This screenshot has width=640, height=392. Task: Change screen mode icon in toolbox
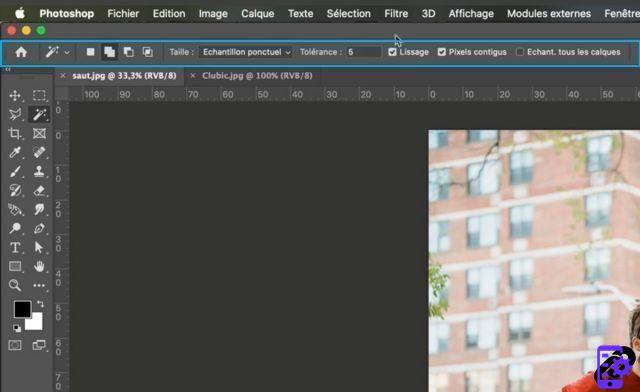(39, 345)
